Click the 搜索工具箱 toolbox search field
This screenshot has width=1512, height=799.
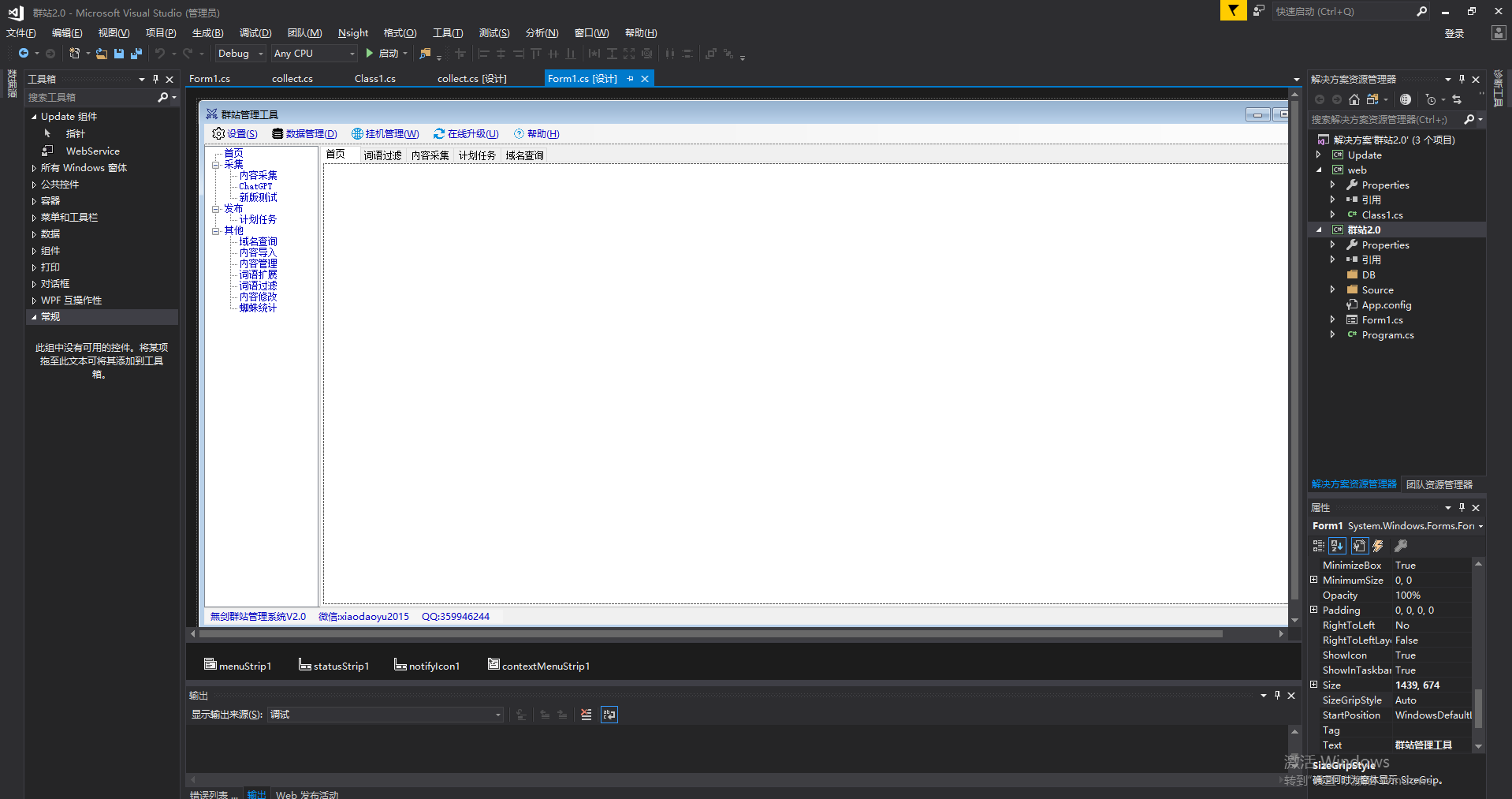point(91,98)
